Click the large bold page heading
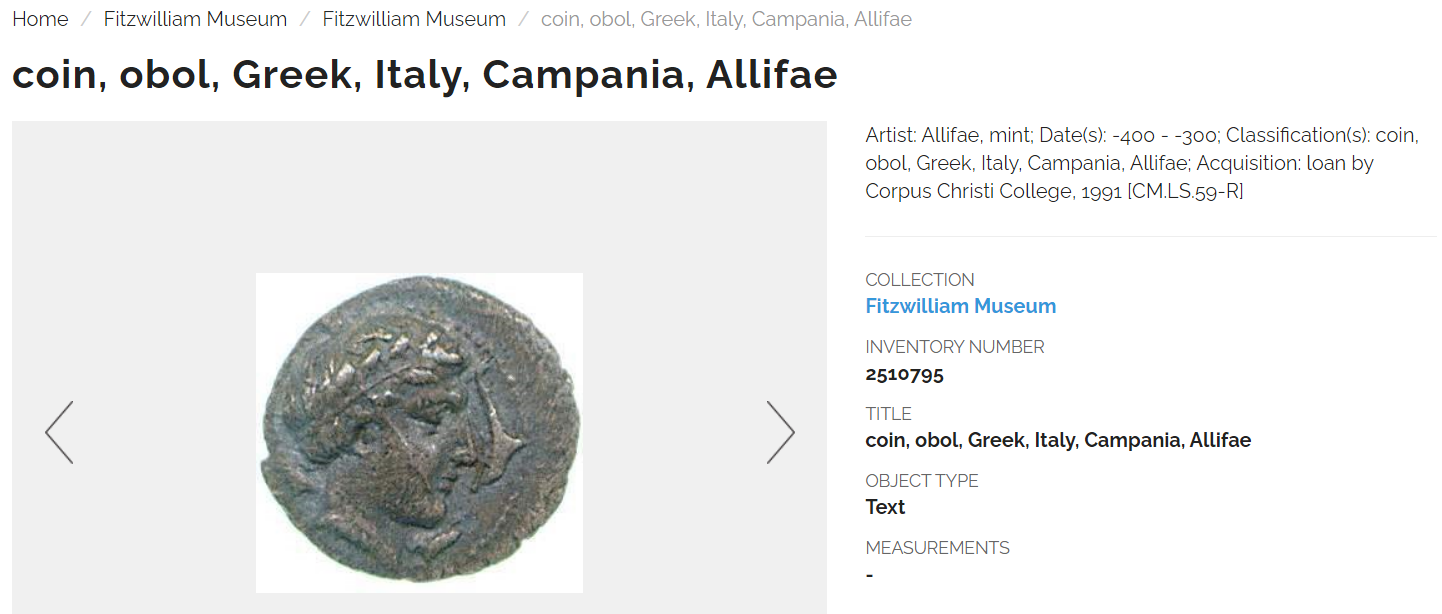 tap(425, 75)
